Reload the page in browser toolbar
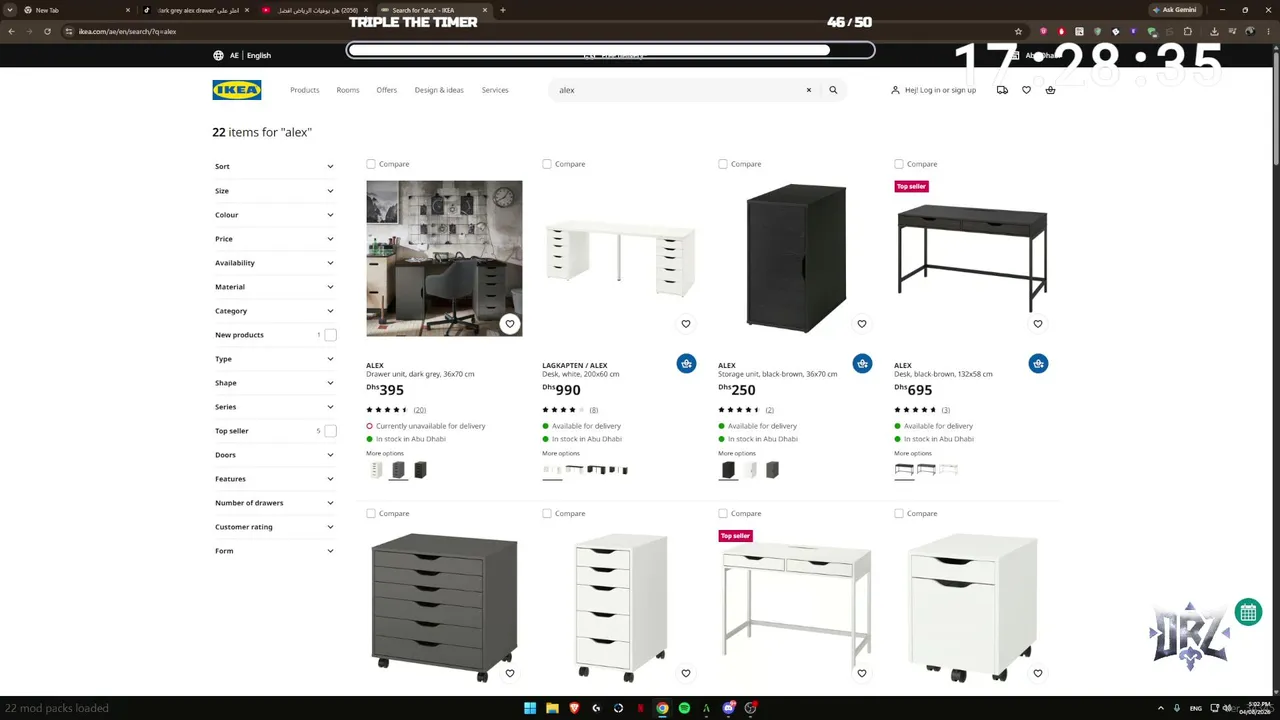1280x720 pixels. pos(47,31)
